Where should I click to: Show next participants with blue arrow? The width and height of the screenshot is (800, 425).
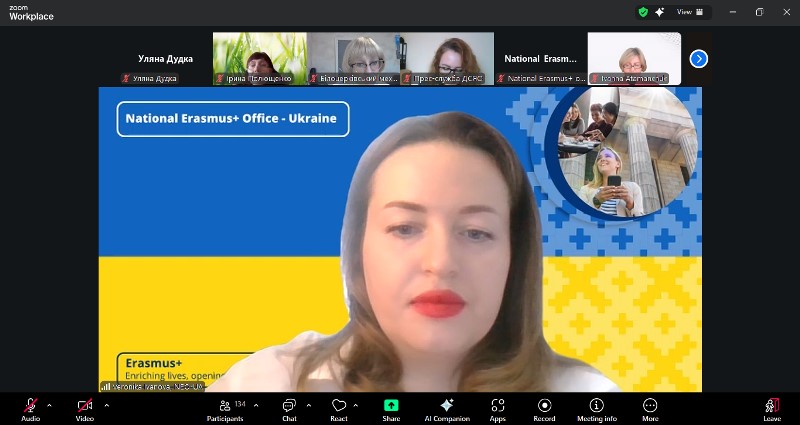tap(699, 58)
